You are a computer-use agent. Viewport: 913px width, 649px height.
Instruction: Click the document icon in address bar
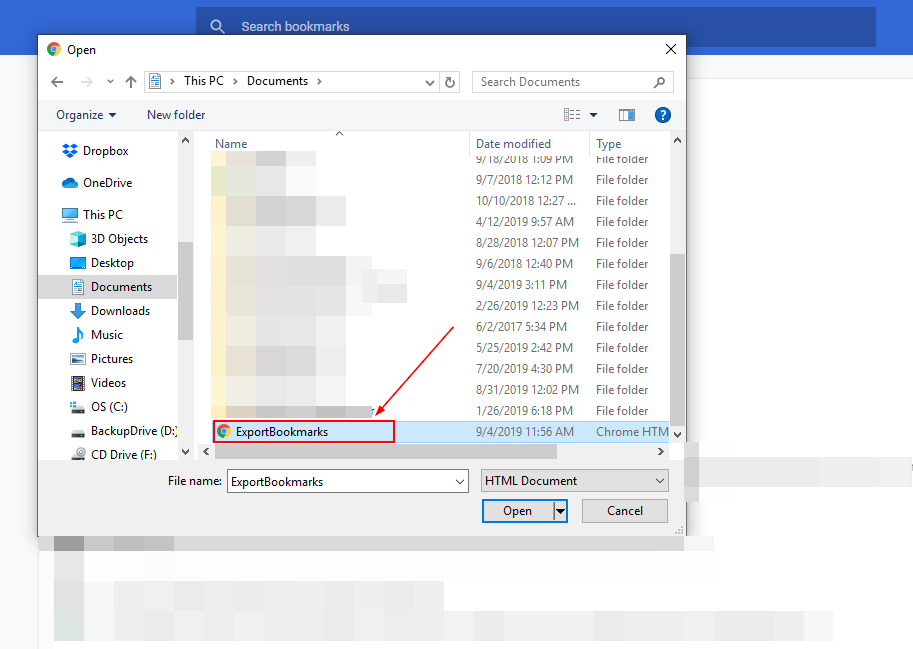pyautogui.click(x=155, y=81)
